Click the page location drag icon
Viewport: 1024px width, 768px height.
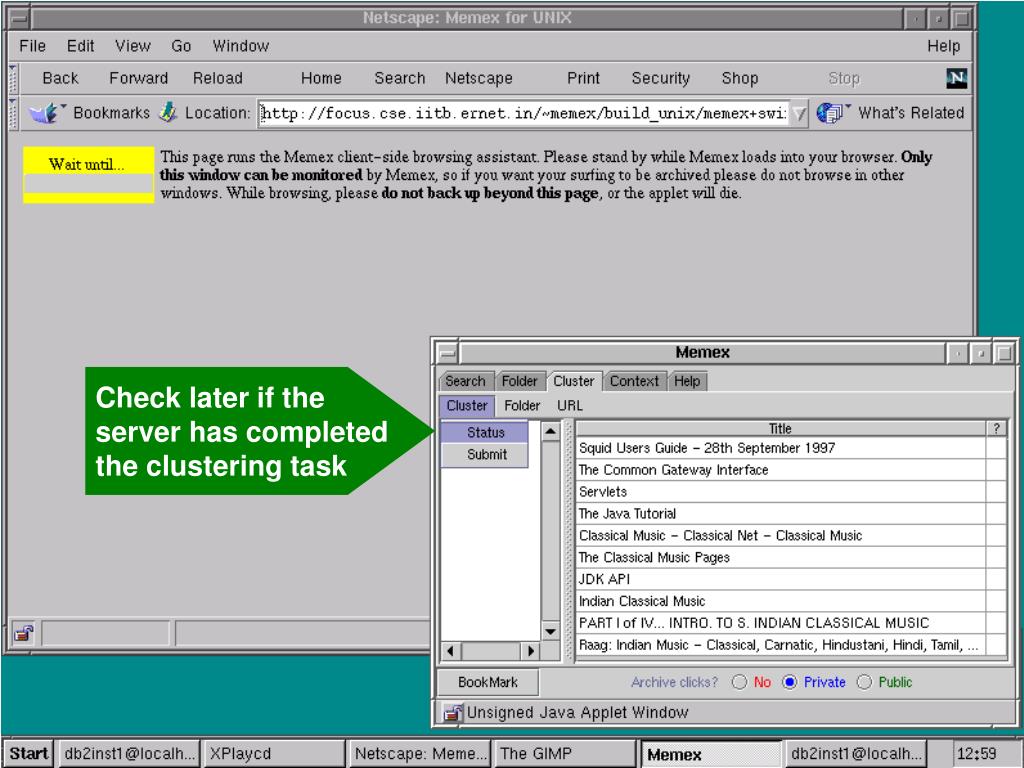point(167,113)
